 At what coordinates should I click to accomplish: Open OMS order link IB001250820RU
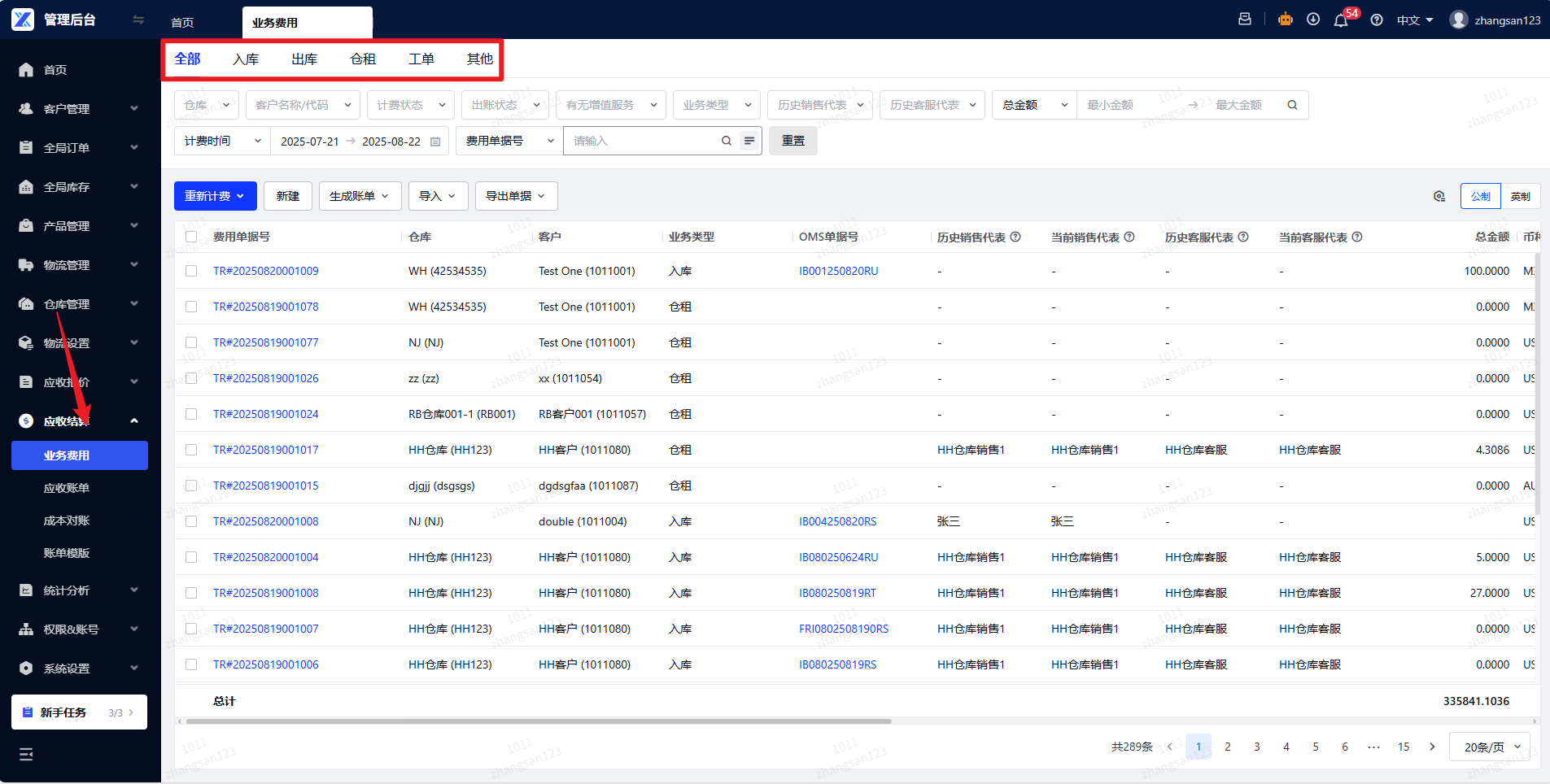838,271
